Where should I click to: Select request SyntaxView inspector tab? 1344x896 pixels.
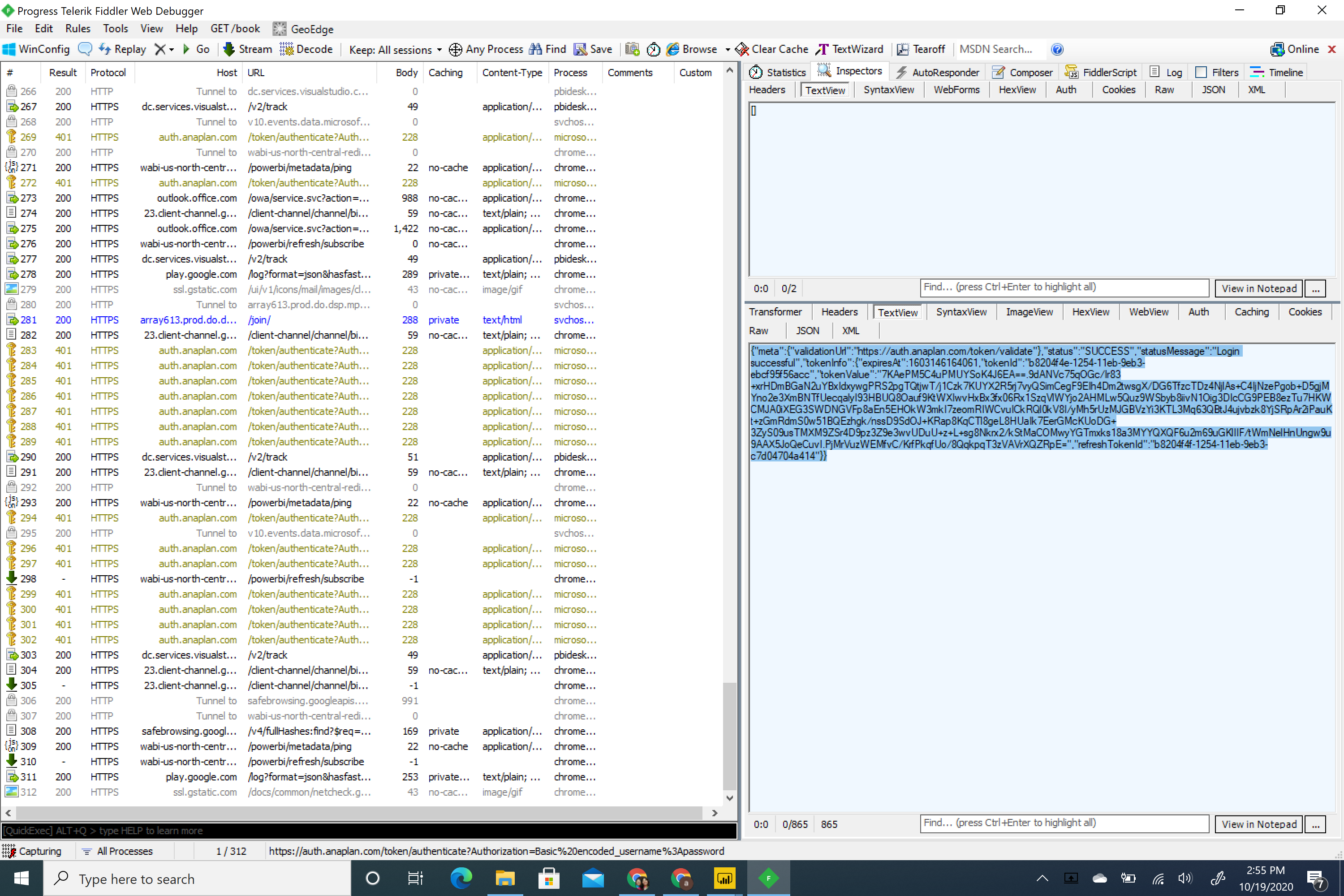(x=888, y=90)
